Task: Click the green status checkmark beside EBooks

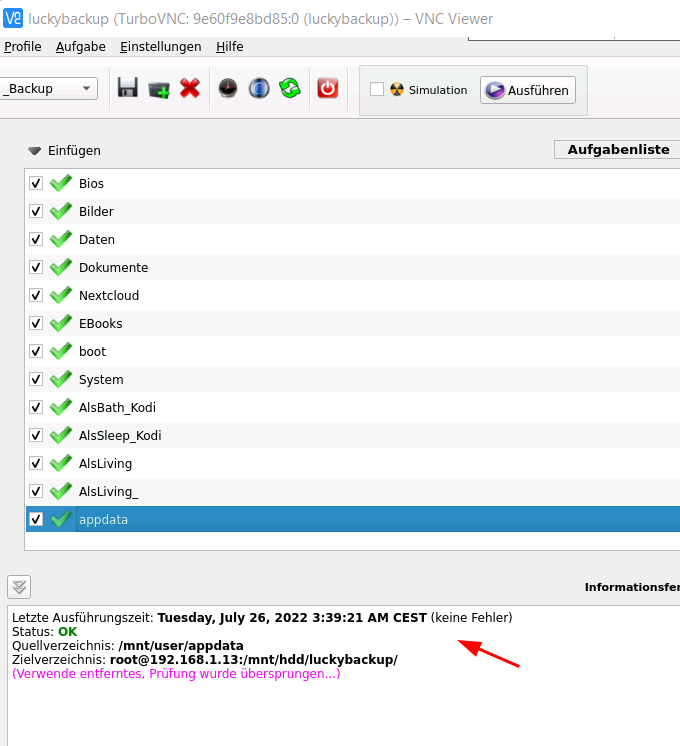Action: [61, 324]
